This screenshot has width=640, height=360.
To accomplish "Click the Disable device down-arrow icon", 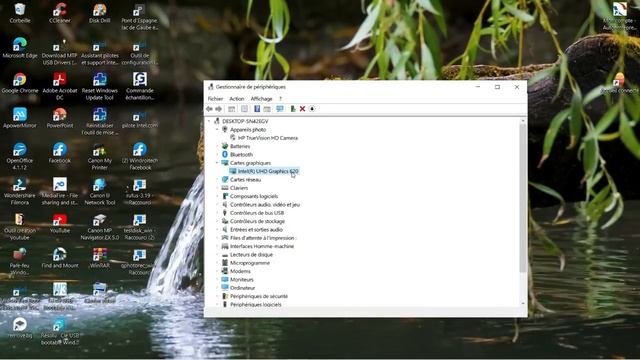I will (x=312, y=109).
